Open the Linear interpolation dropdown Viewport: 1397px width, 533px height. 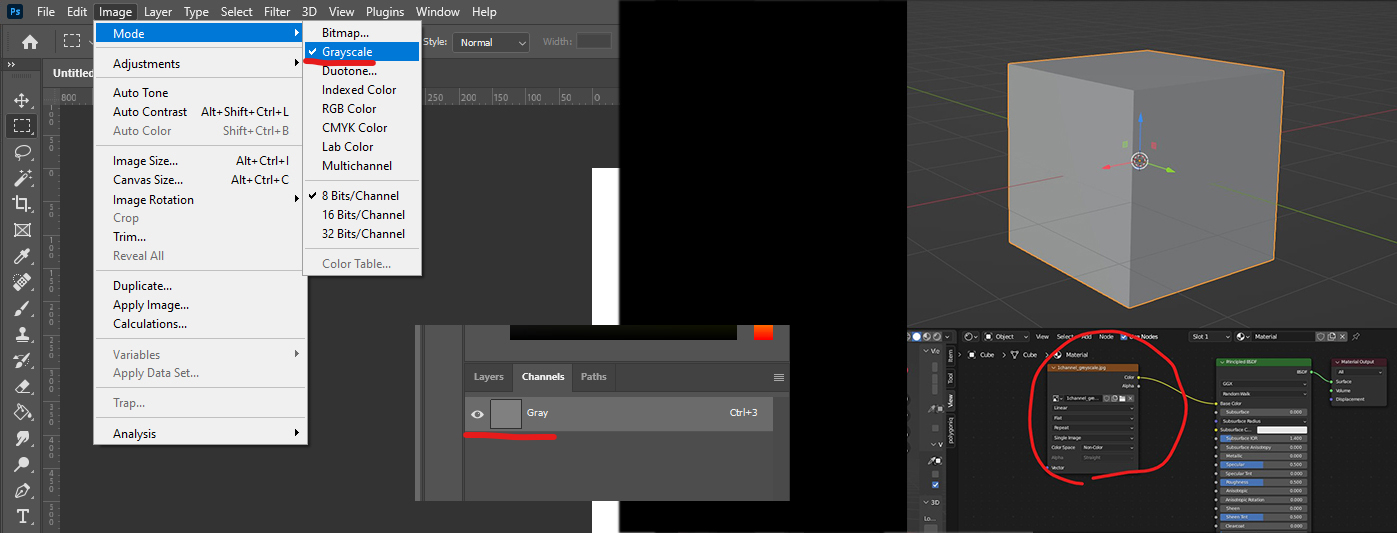click(1093, 408)
